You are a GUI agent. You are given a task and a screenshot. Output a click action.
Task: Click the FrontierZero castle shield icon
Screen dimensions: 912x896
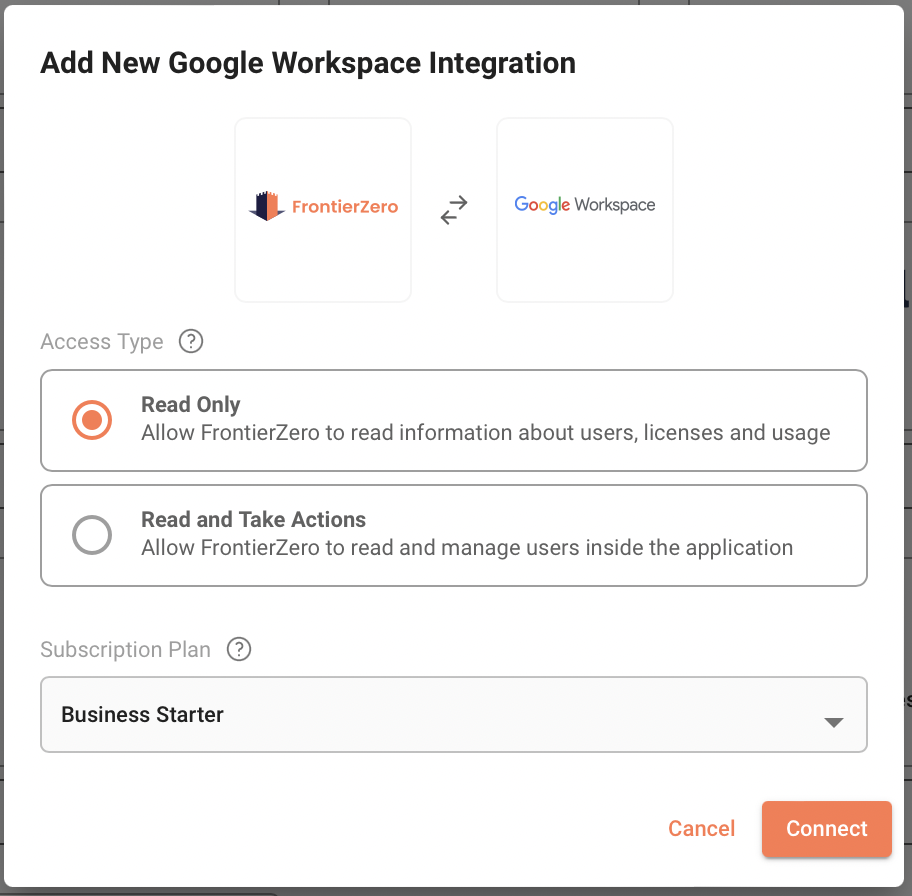[x=267, y=207]
